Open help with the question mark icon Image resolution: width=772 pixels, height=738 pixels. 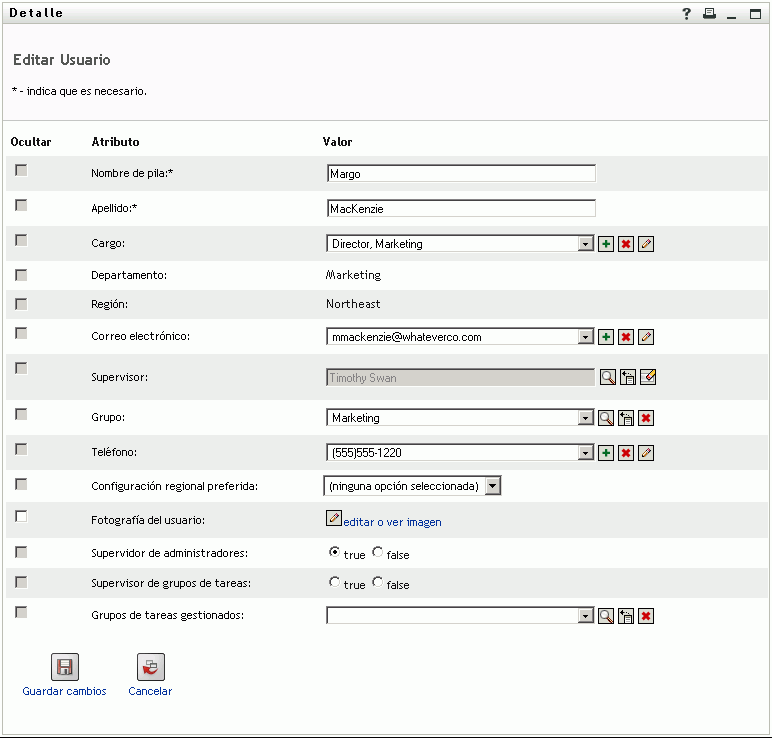click(x=687, y=14)
